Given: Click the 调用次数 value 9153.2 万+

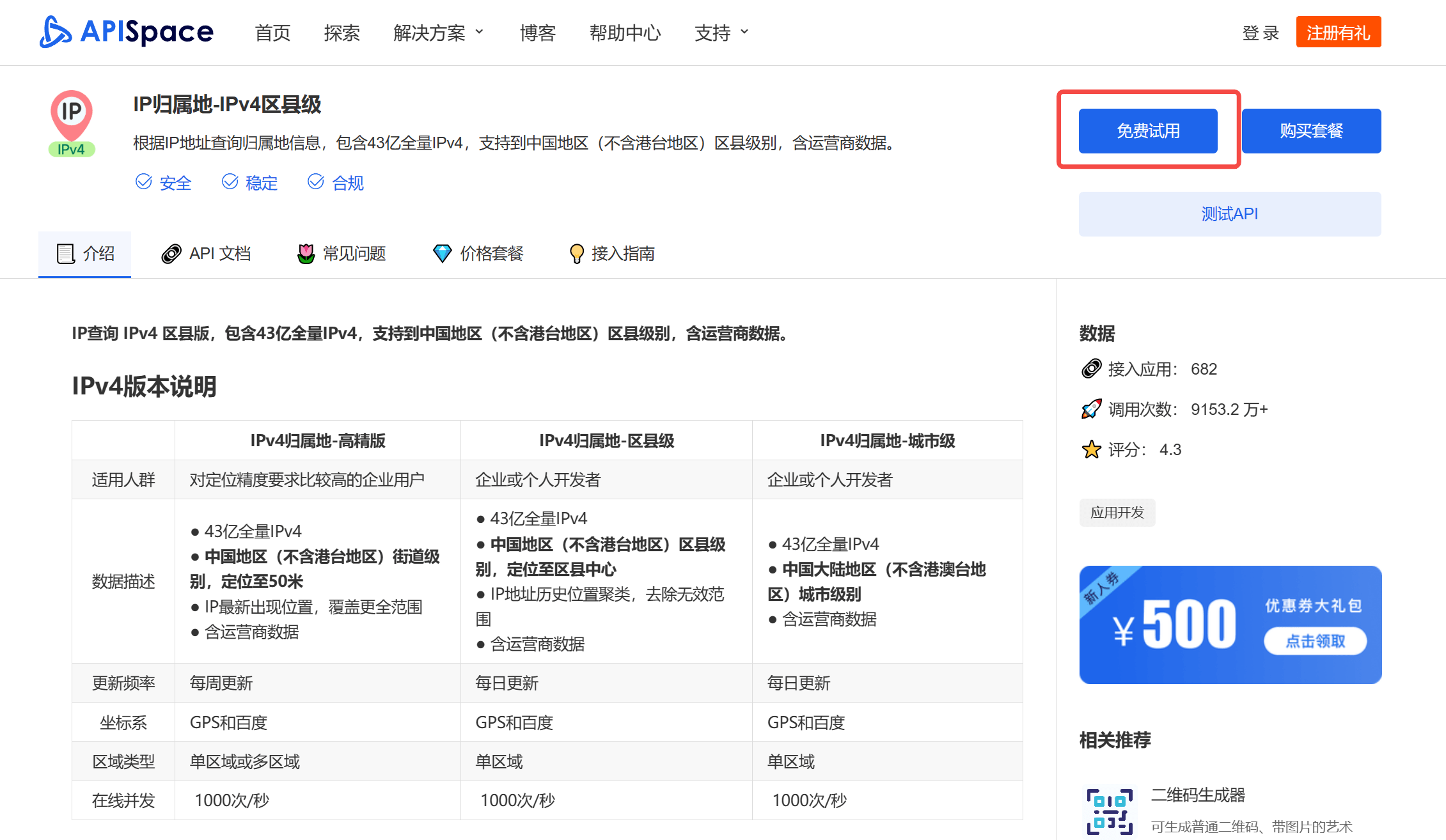Looking at the screenshot, I should pyautogui.click(x=1229, y=409).
